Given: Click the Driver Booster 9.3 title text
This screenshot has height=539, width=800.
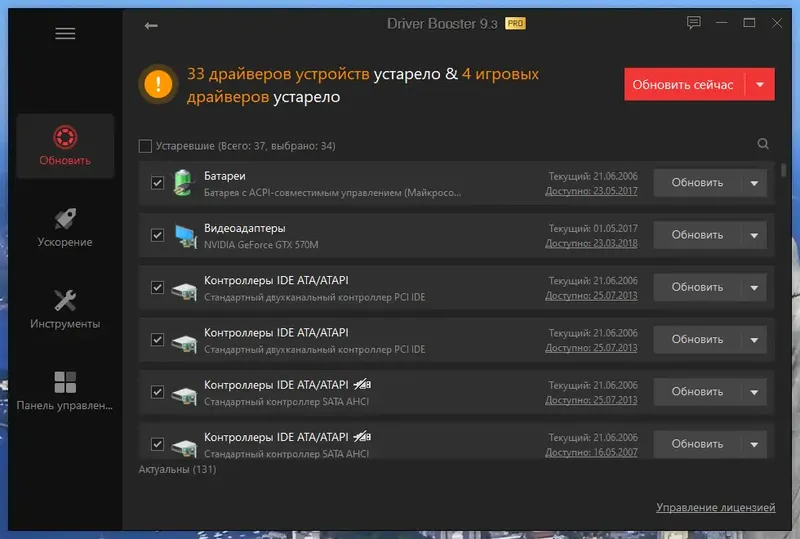Looking at the screenshot, I should 442,24.
